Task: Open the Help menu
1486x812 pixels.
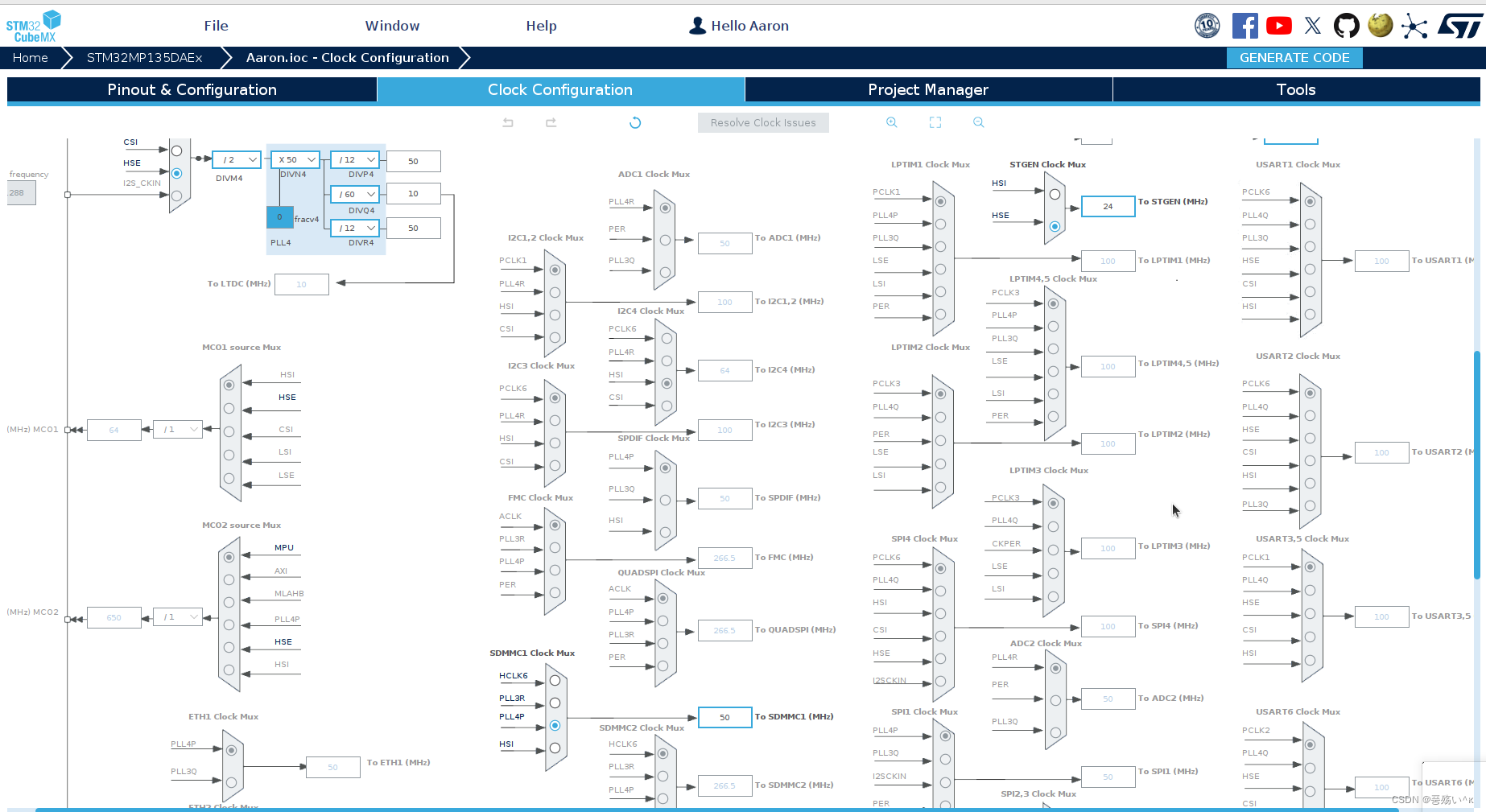Action: (x=541, y=26)
